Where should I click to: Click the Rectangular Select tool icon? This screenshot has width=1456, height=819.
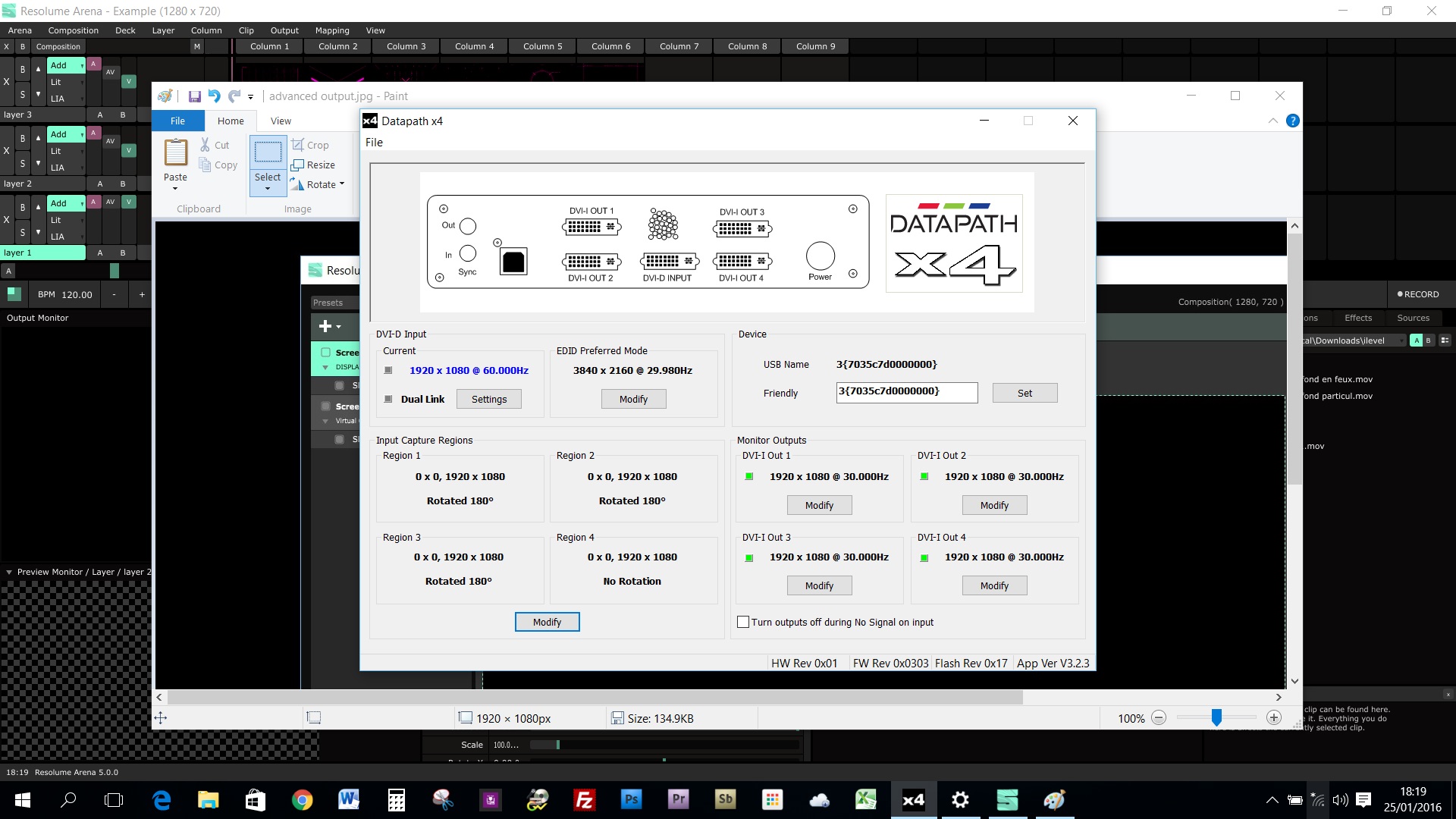[268, 152]
